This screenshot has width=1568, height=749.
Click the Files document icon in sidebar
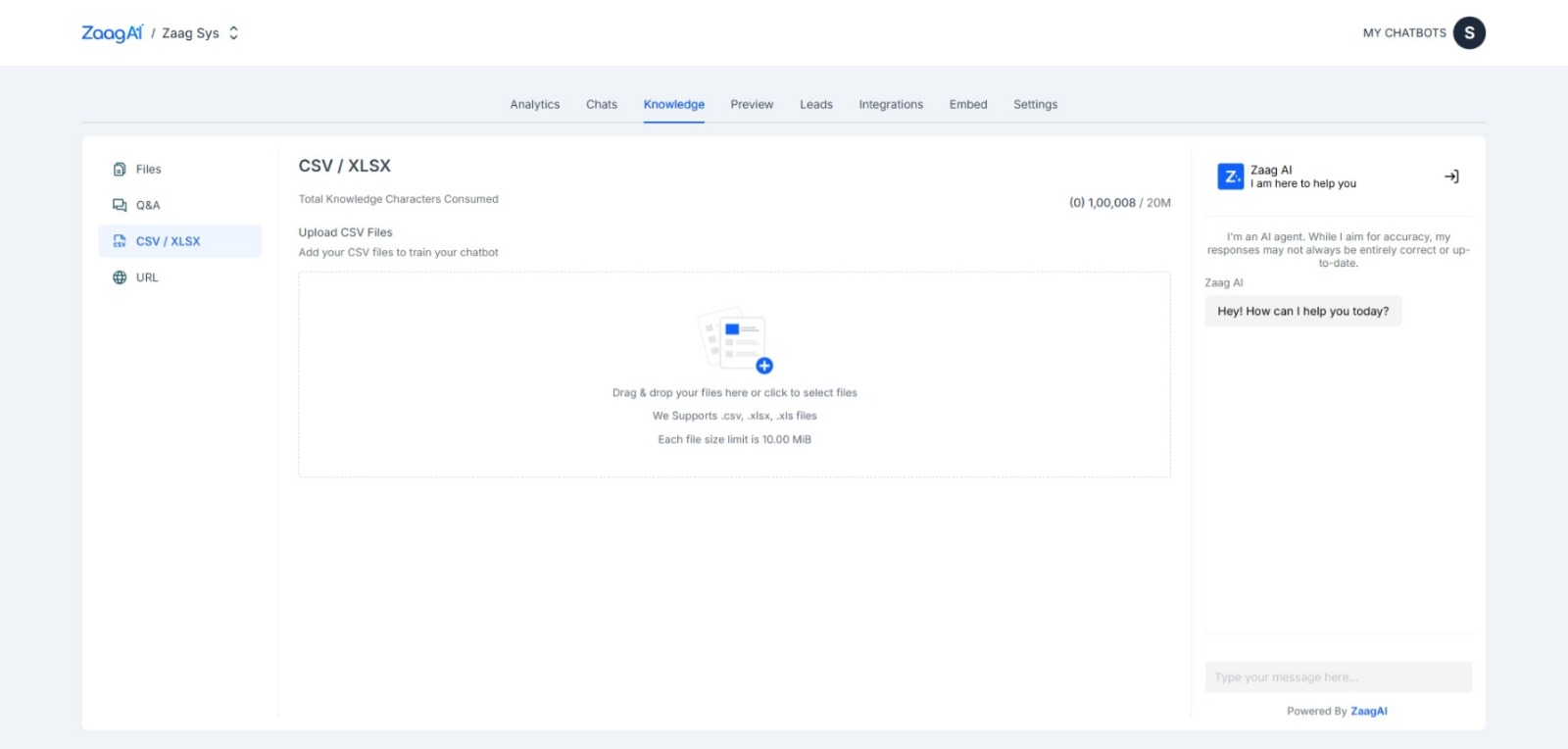tap(120, 170)
